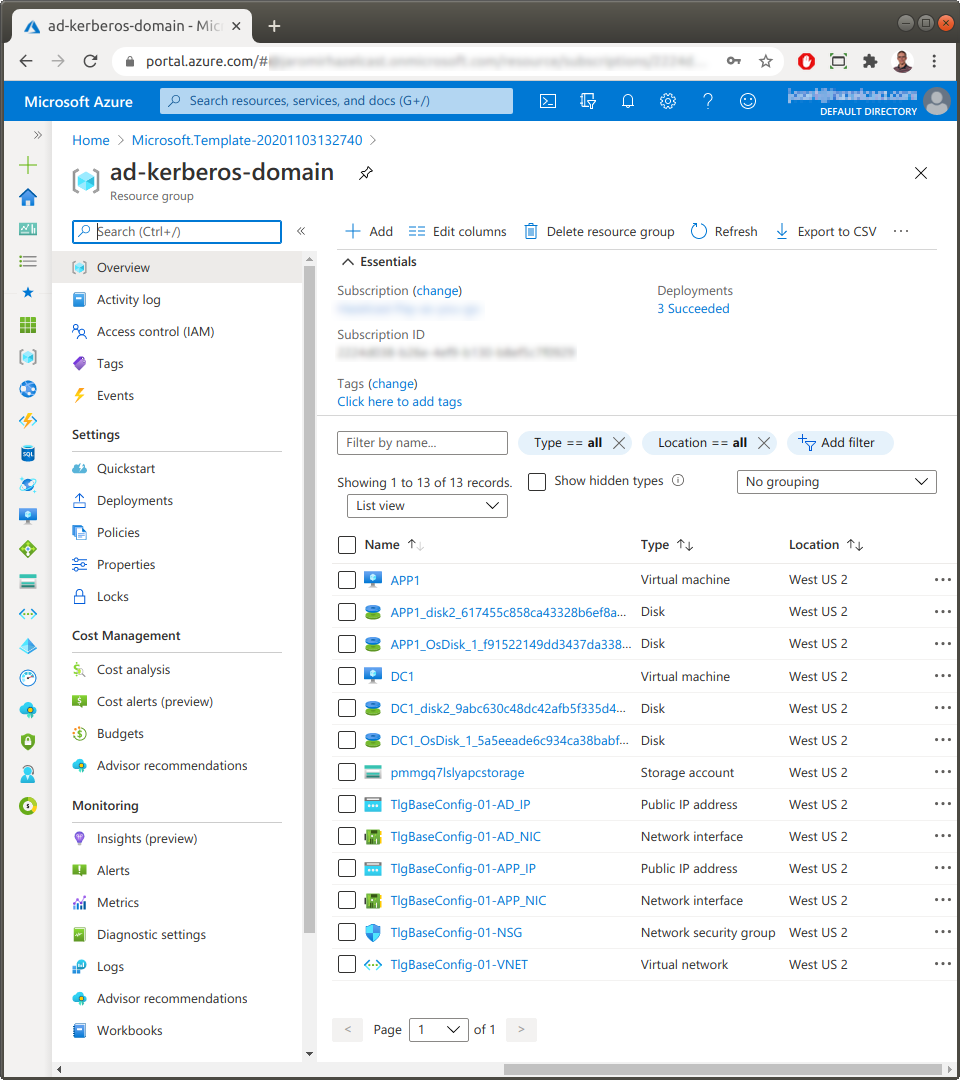The height and width of the screenshot is (1080, 960).
Task: Open portal settings gear icon
Action: pos(668,101)
